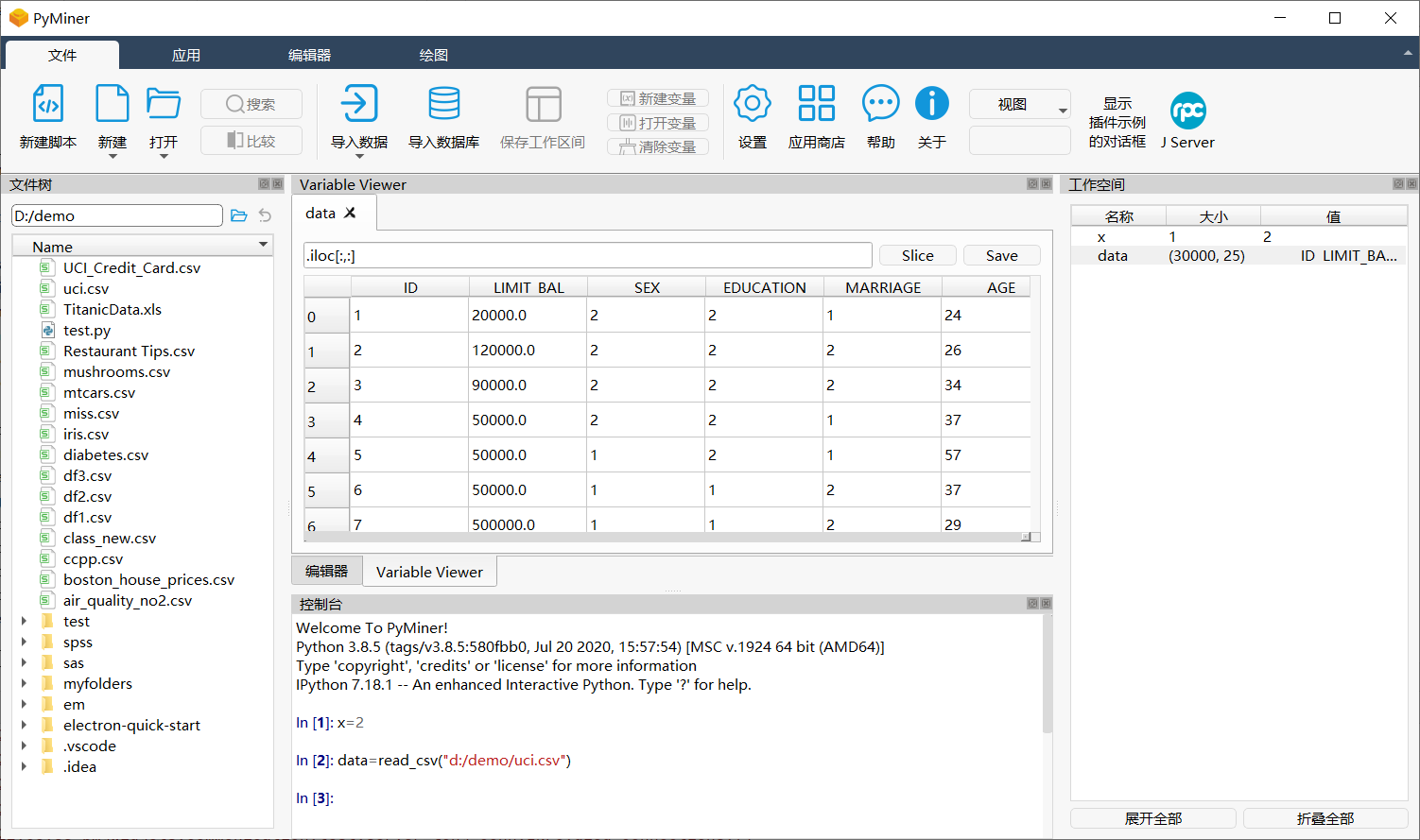The width and height of the screenshot is (1420, 840).
Task: Select the bottom 编辑器 editor tab
Action: (327, 571)
